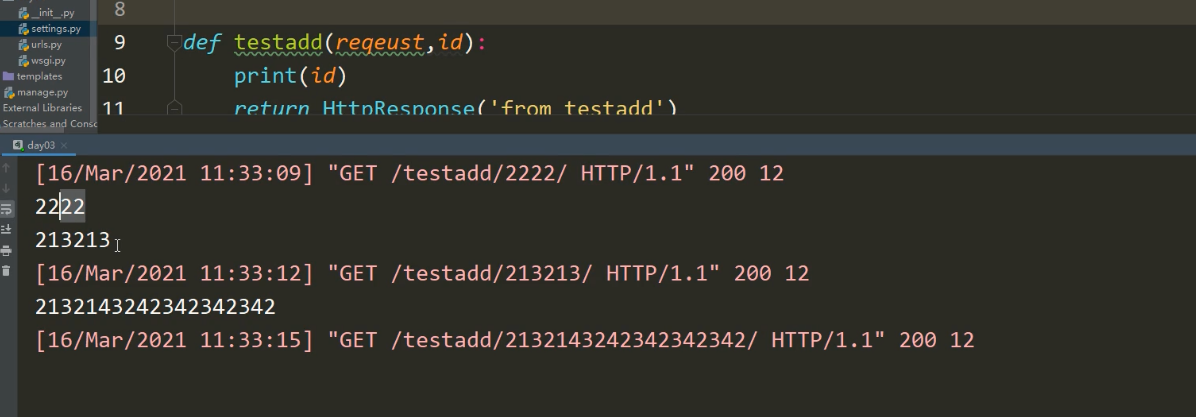1196x417 pixels.
Task: Click line number 10 in the gutter
Action: point(114,75)
